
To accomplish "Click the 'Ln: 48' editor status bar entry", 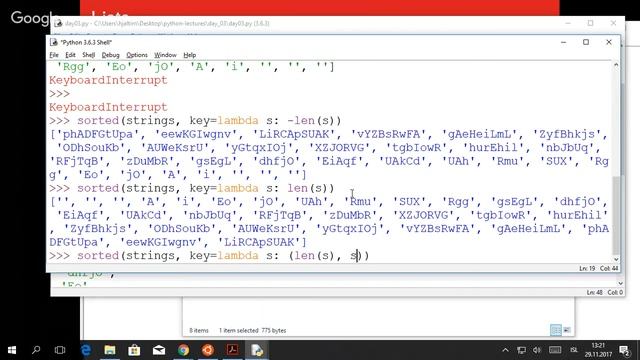I will [x=594, y=292].
